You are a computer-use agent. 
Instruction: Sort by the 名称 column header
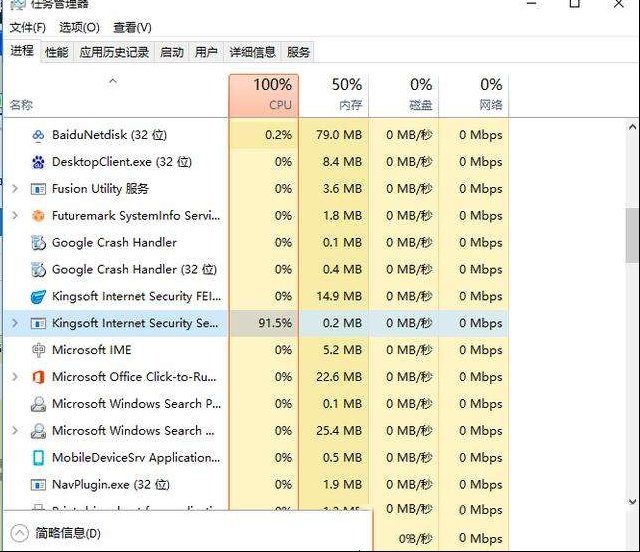pos(116,96)
